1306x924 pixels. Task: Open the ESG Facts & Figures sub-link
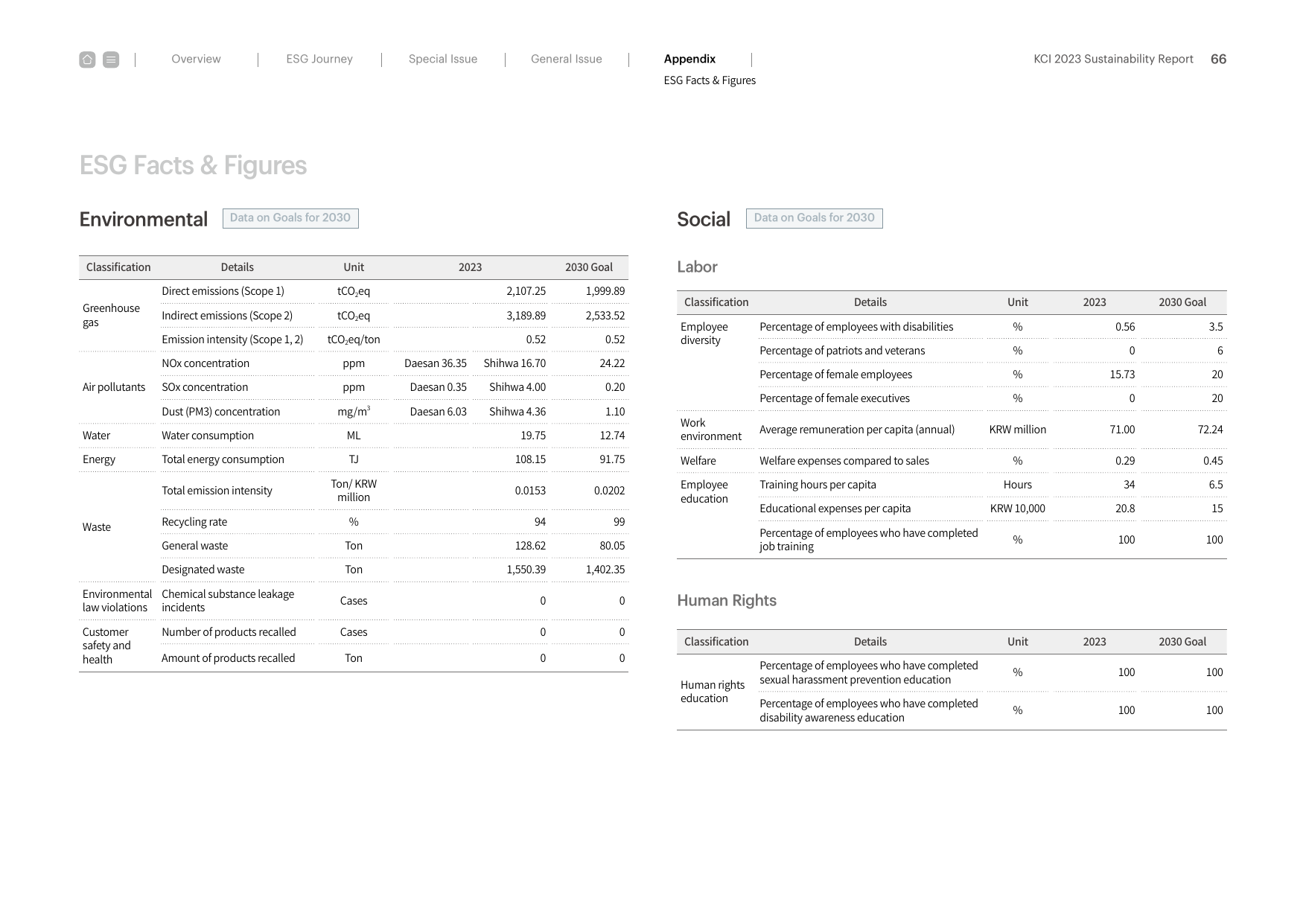pos(710,80)
